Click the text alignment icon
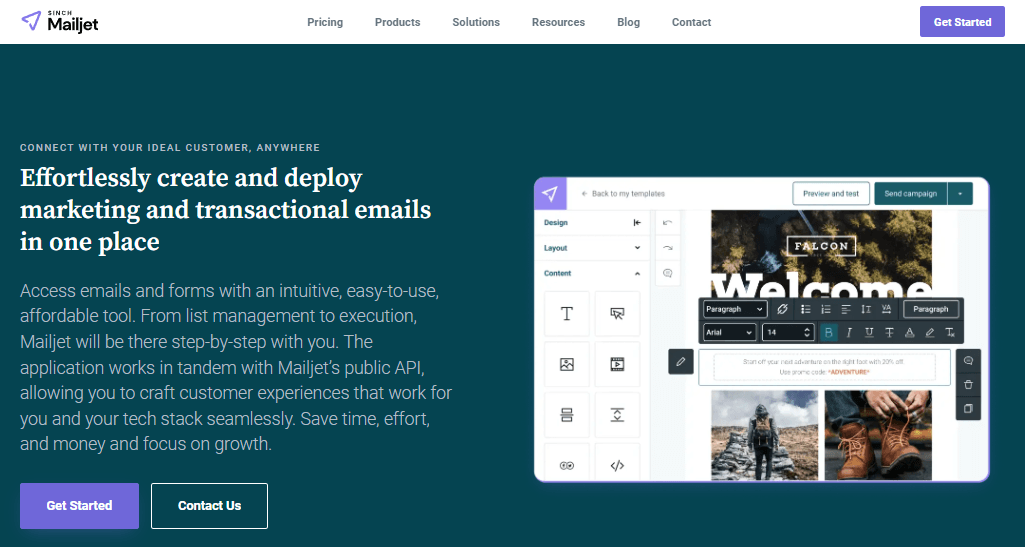 click(846, 309)
